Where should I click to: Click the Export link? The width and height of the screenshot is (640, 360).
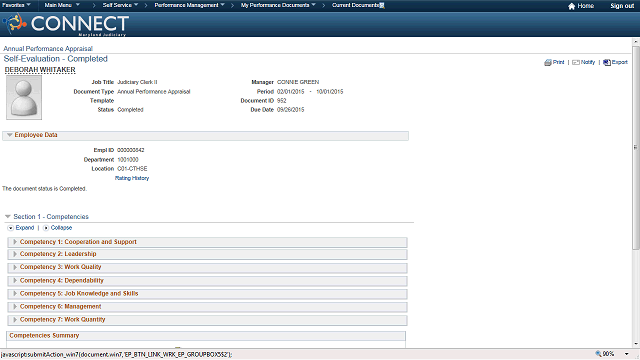[620, 62]
